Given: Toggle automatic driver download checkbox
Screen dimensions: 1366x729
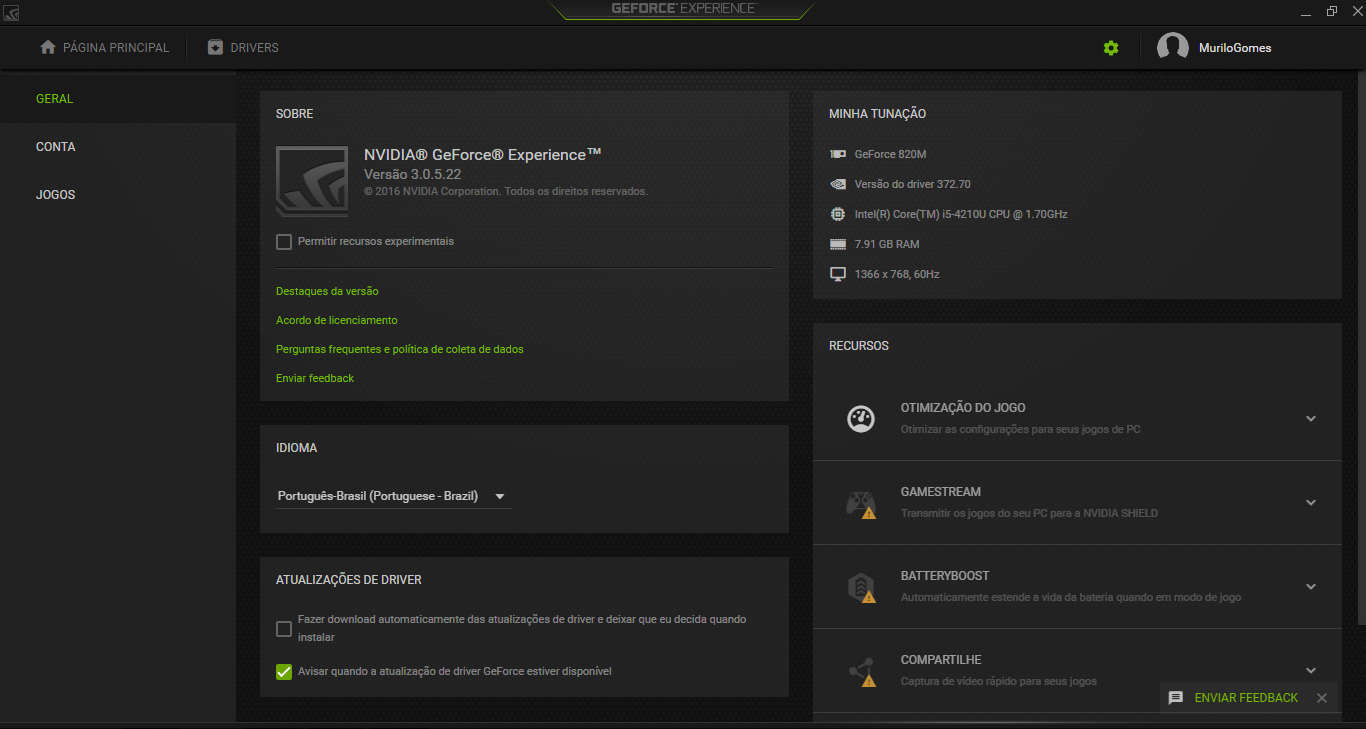Looking at the screenshot, I should 284,629.
